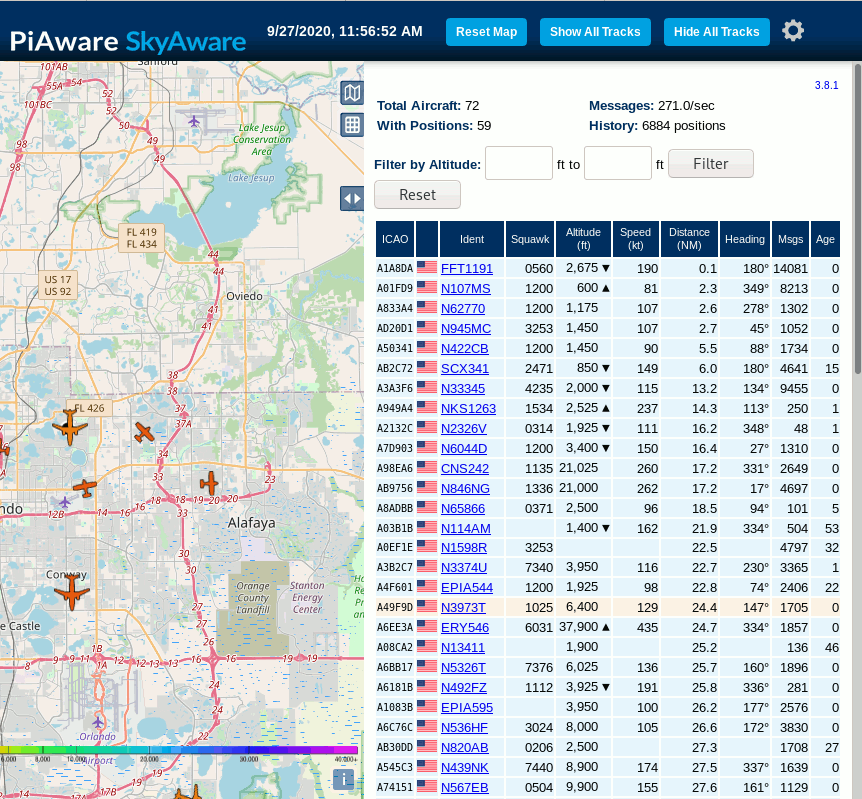Click the Reset Map button
The width and height of the screenshot is (862, 799).
pyautogui.click(x=487, y=32)
